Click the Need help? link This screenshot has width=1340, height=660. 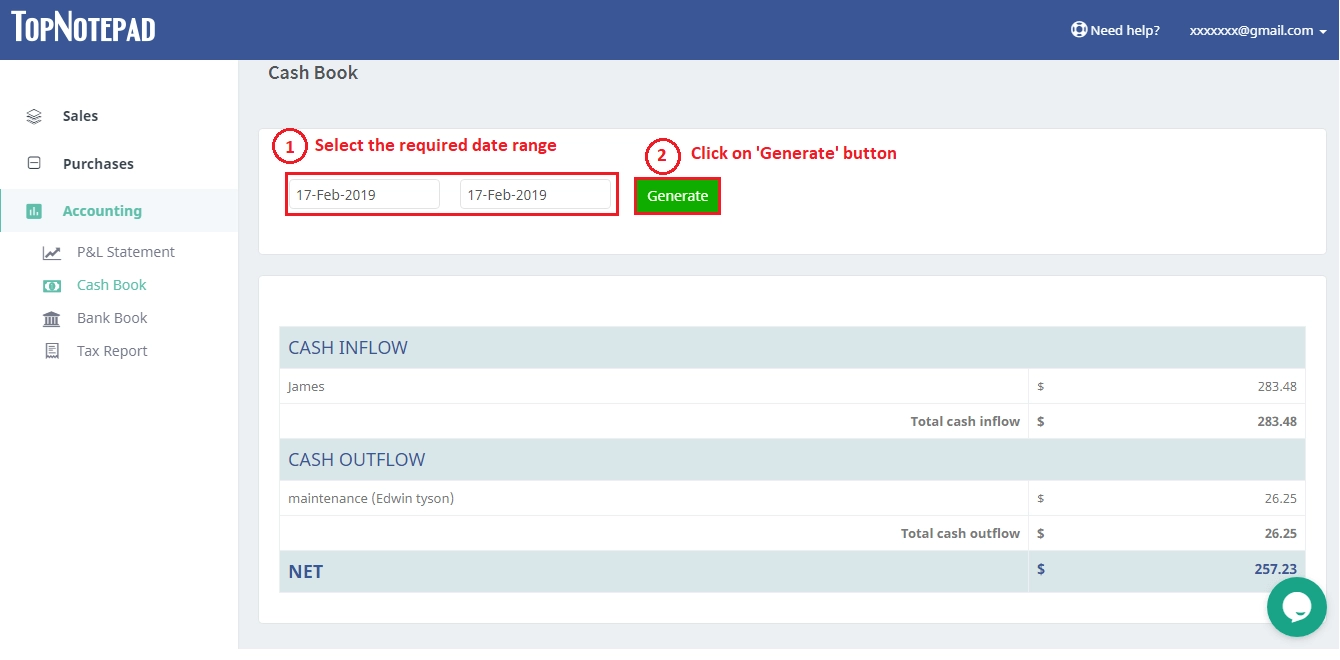pyautogui.click(x=1125, y=30)
